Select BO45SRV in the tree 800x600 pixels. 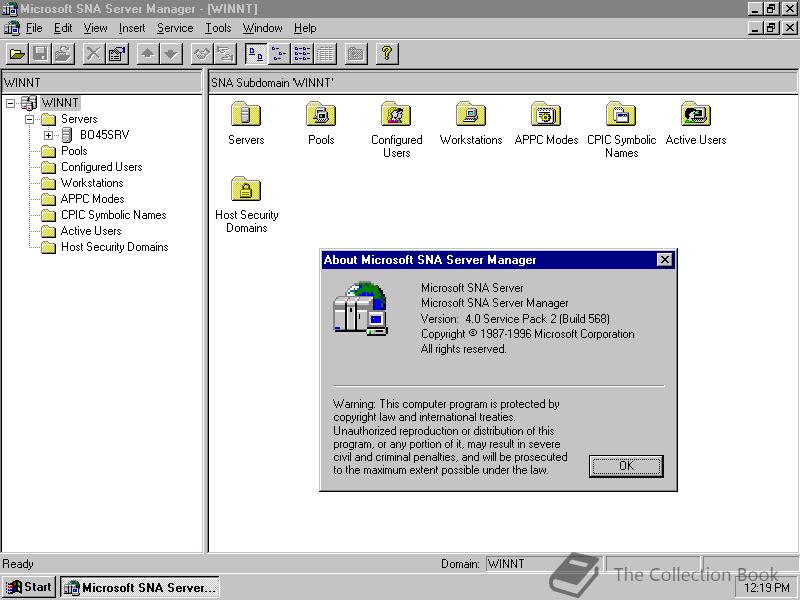[x=105, y=135]
